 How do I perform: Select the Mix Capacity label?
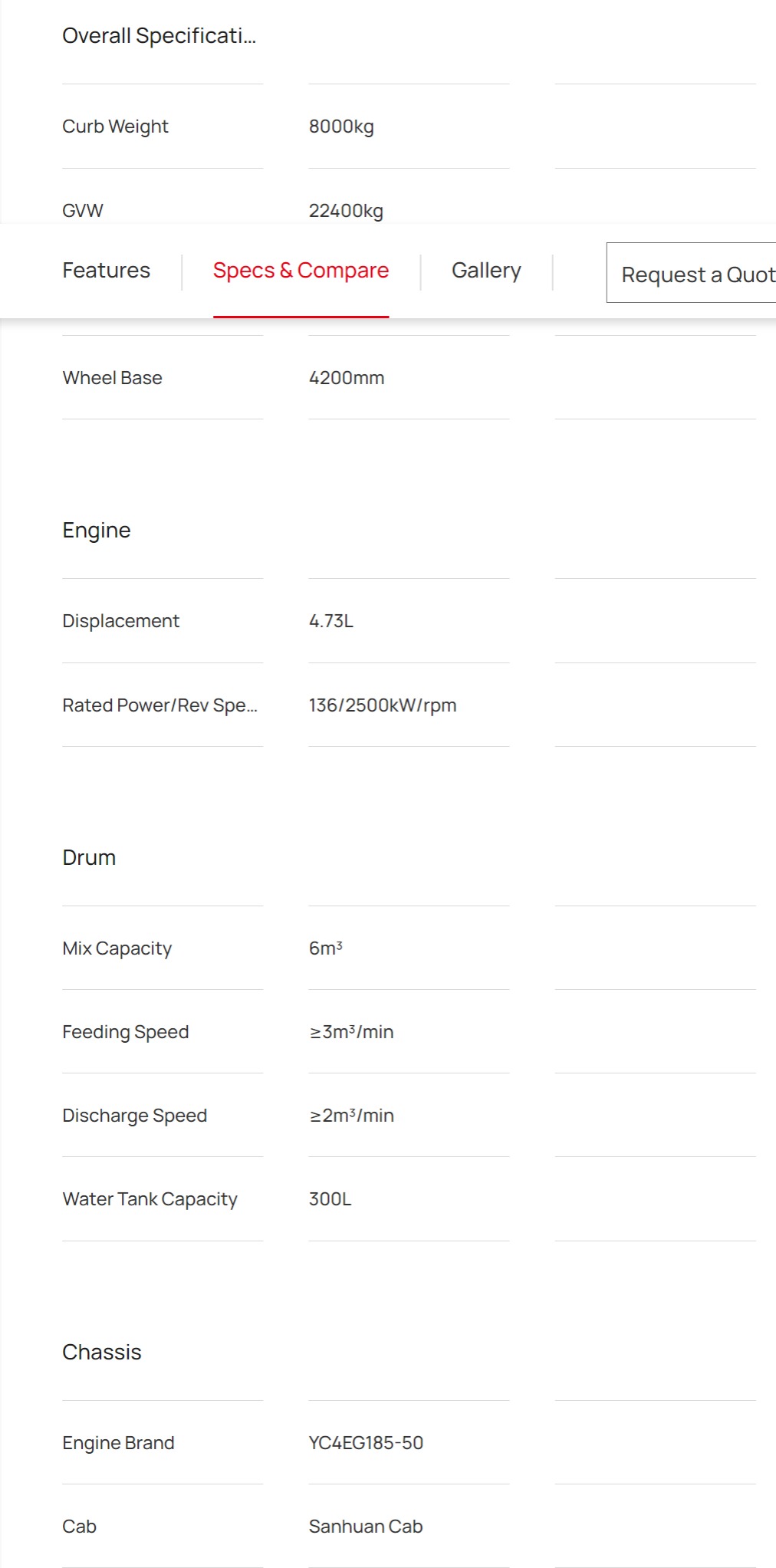[117, 948]
